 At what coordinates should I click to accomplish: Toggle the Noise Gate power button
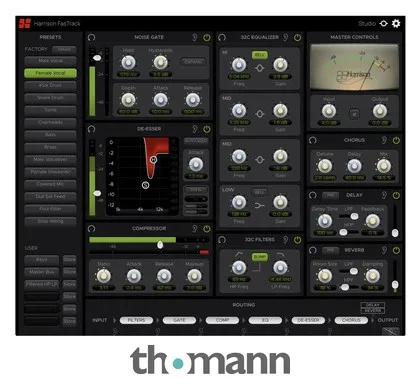pyautogui.click(x=207, y=37)
